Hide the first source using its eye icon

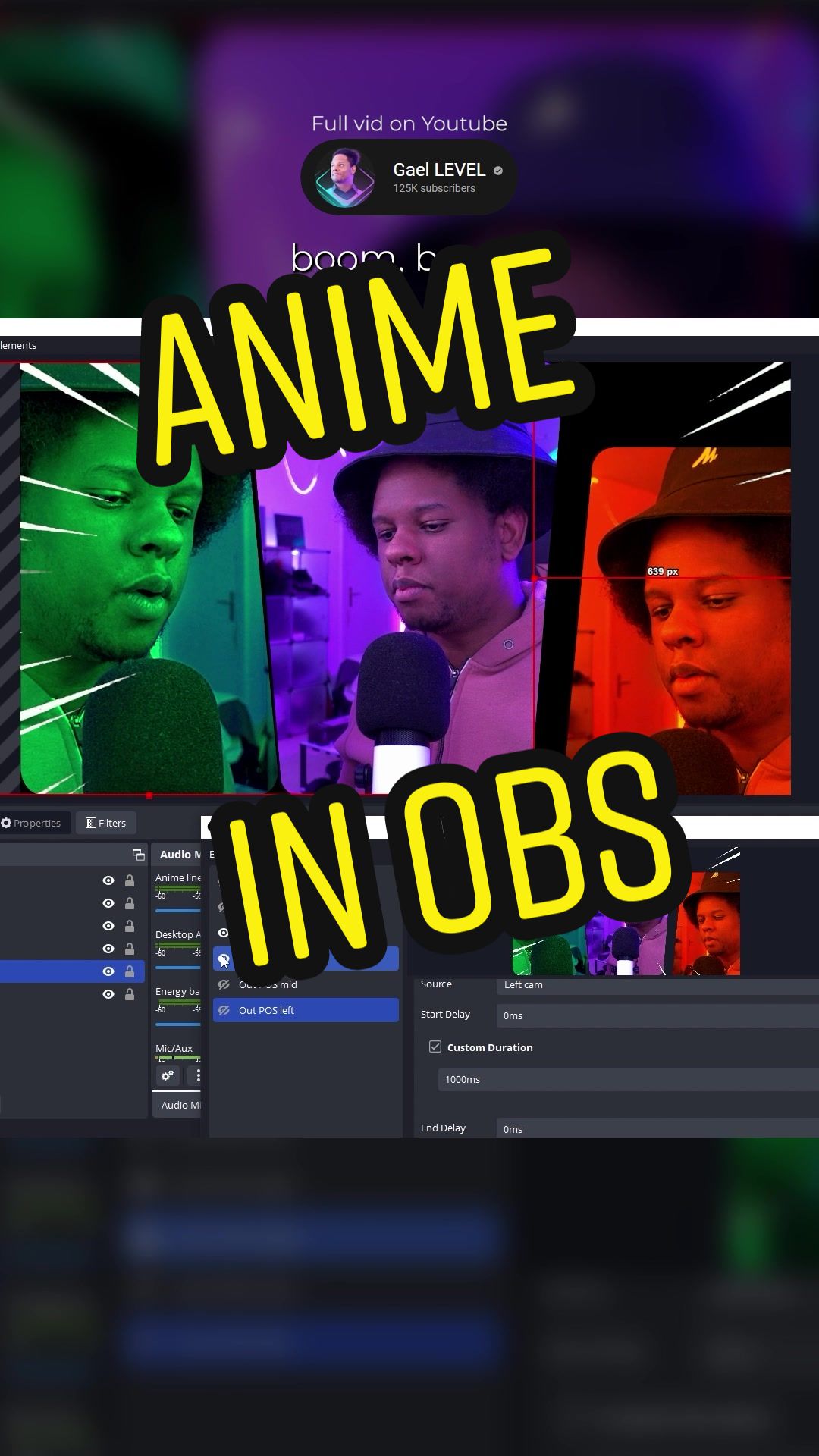coord(108,880)
